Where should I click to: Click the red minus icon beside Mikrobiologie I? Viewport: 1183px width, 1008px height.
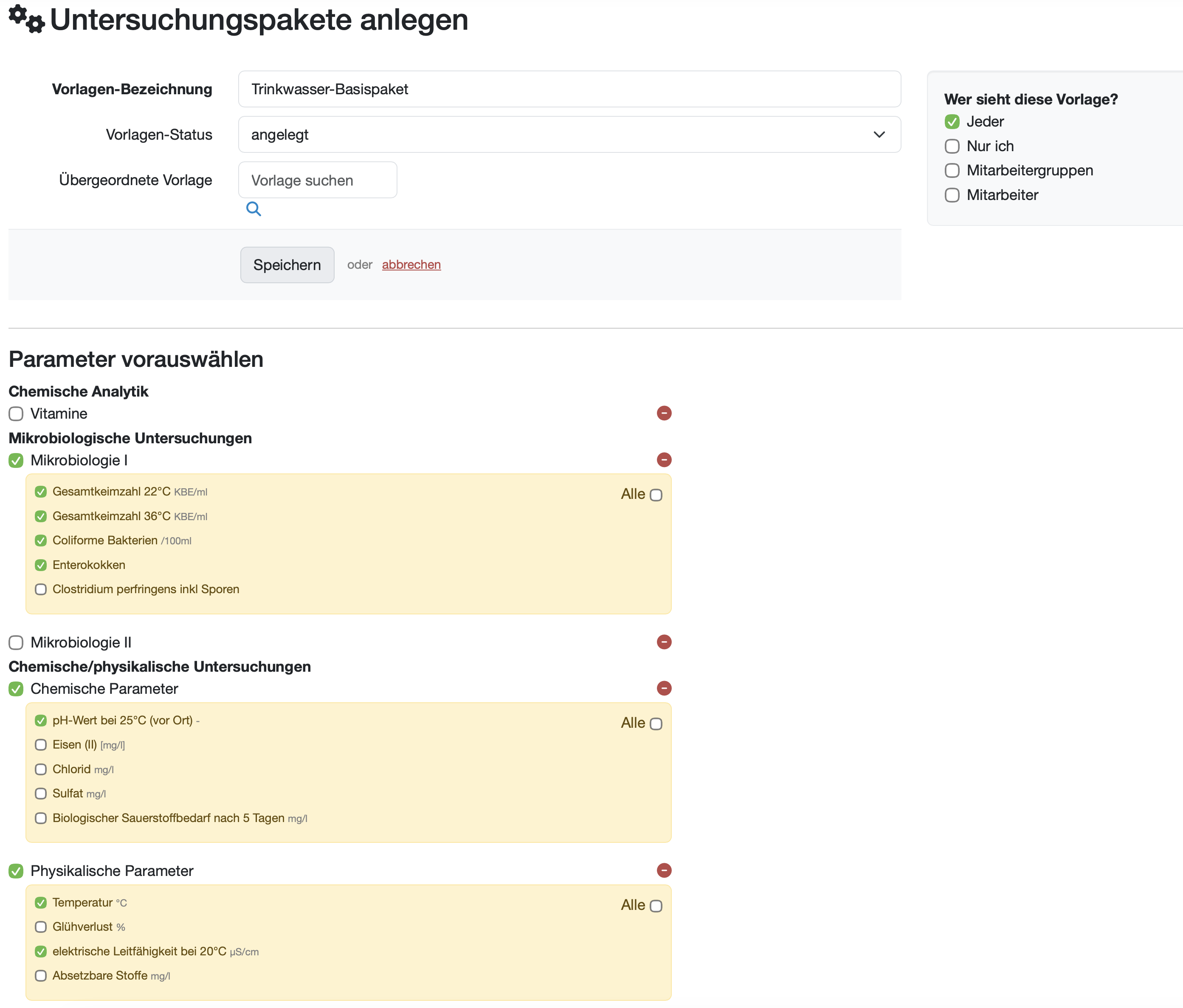tap(663, 460)
